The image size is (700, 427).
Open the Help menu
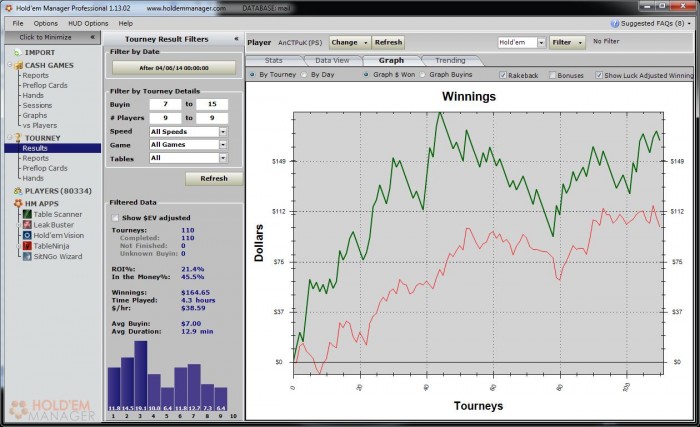pyautogui.click(x=125, y=23)
